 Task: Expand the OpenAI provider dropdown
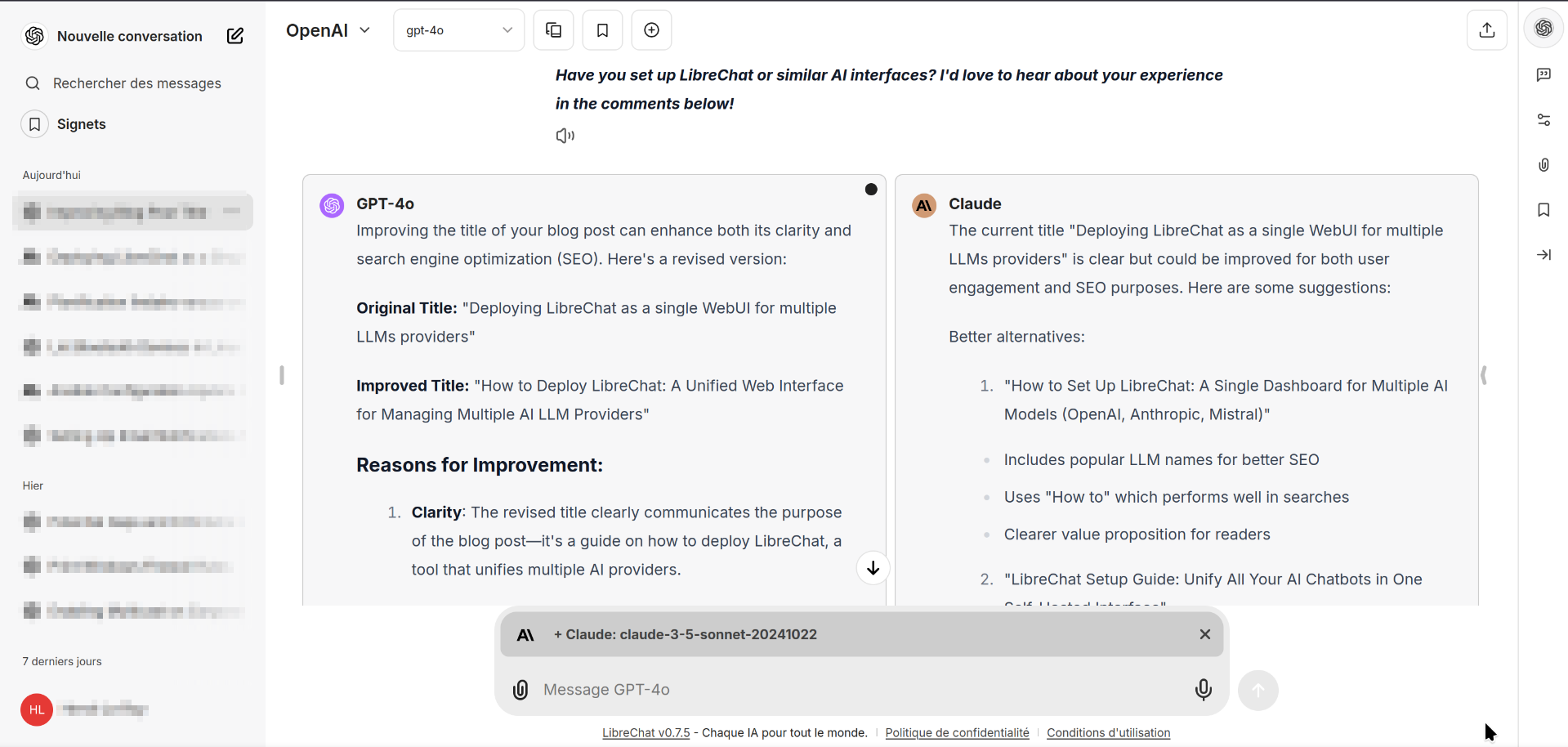328,30
